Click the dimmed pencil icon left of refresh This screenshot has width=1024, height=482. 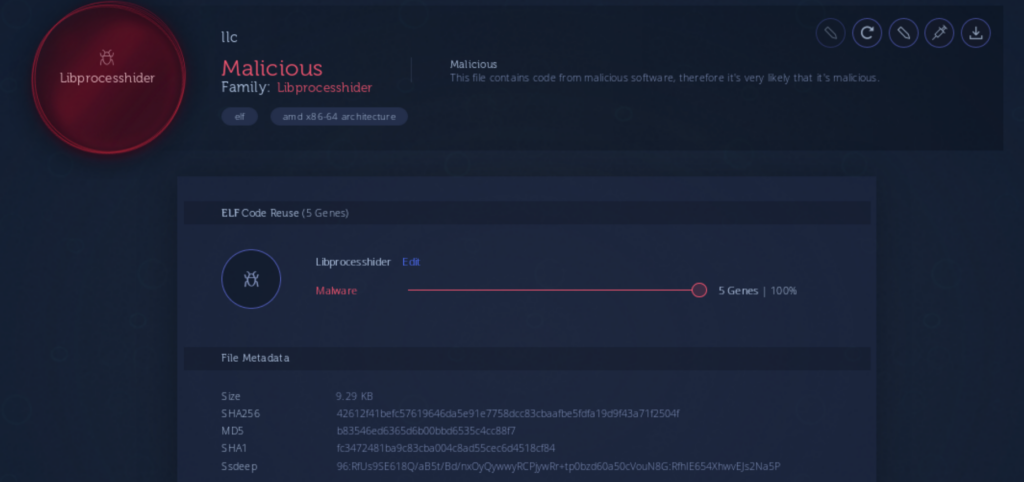coord(831,33)
